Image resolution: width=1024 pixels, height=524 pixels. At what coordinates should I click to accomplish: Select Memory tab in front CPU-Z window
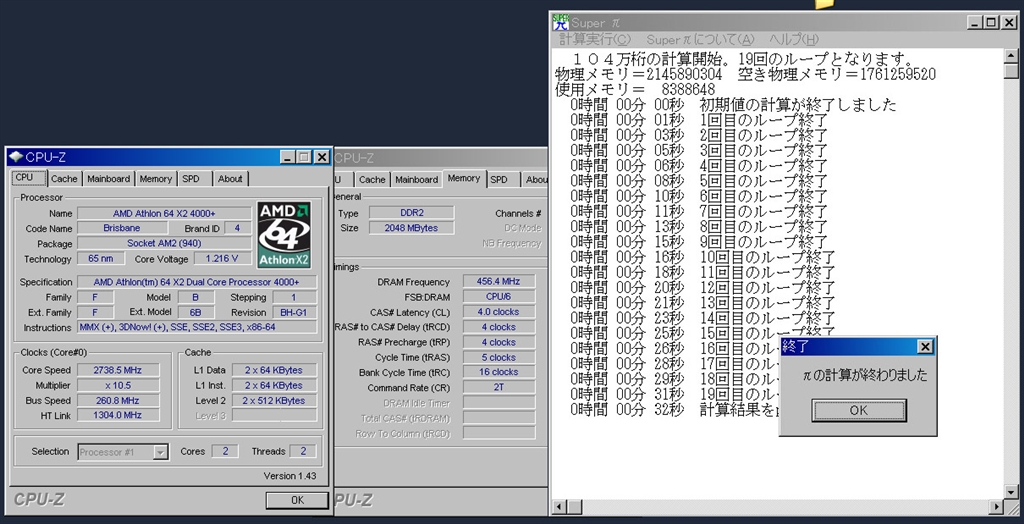155,178
